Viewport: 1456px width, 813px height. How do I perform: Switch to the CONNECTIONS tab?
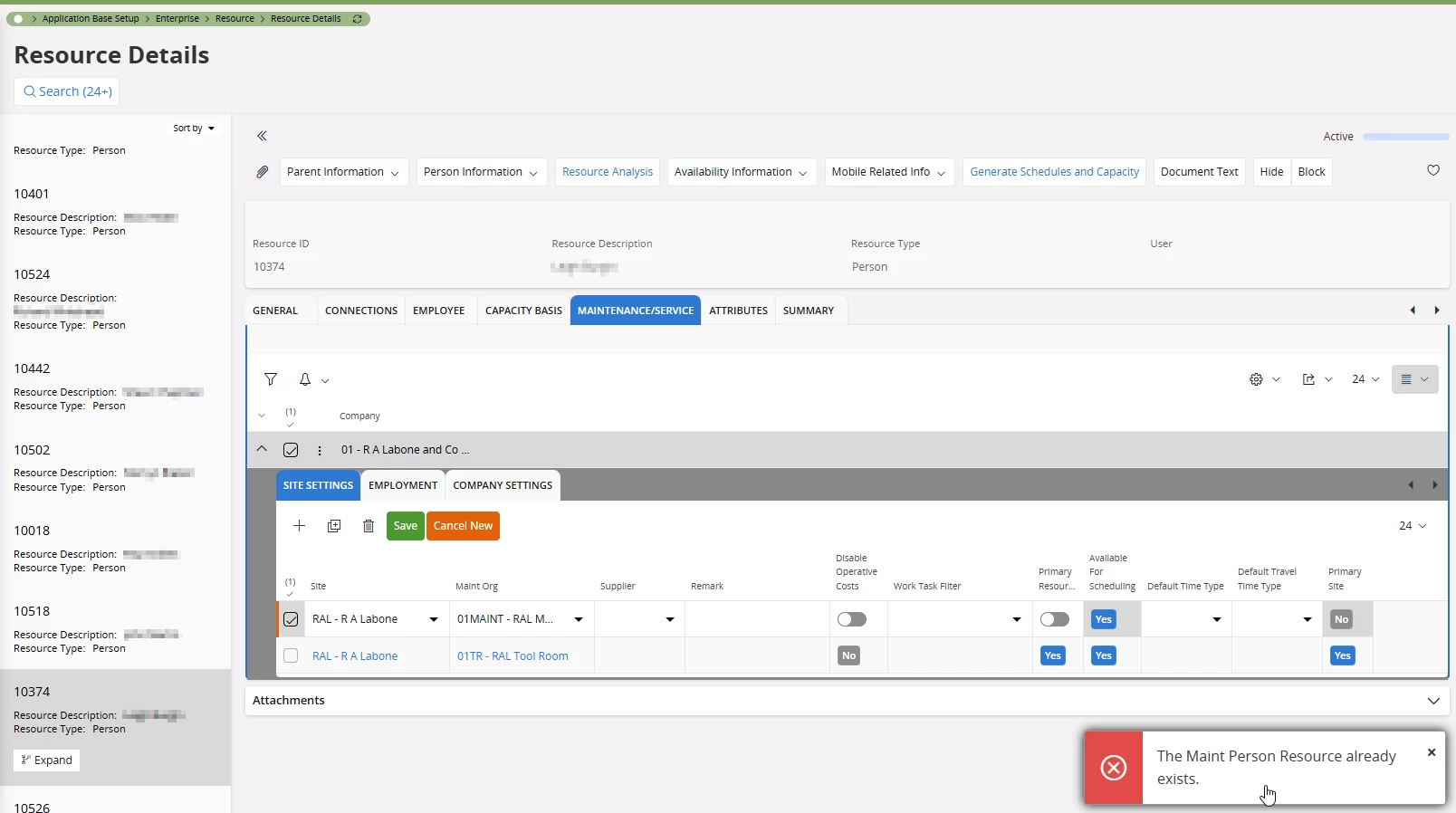pos(361,311)
